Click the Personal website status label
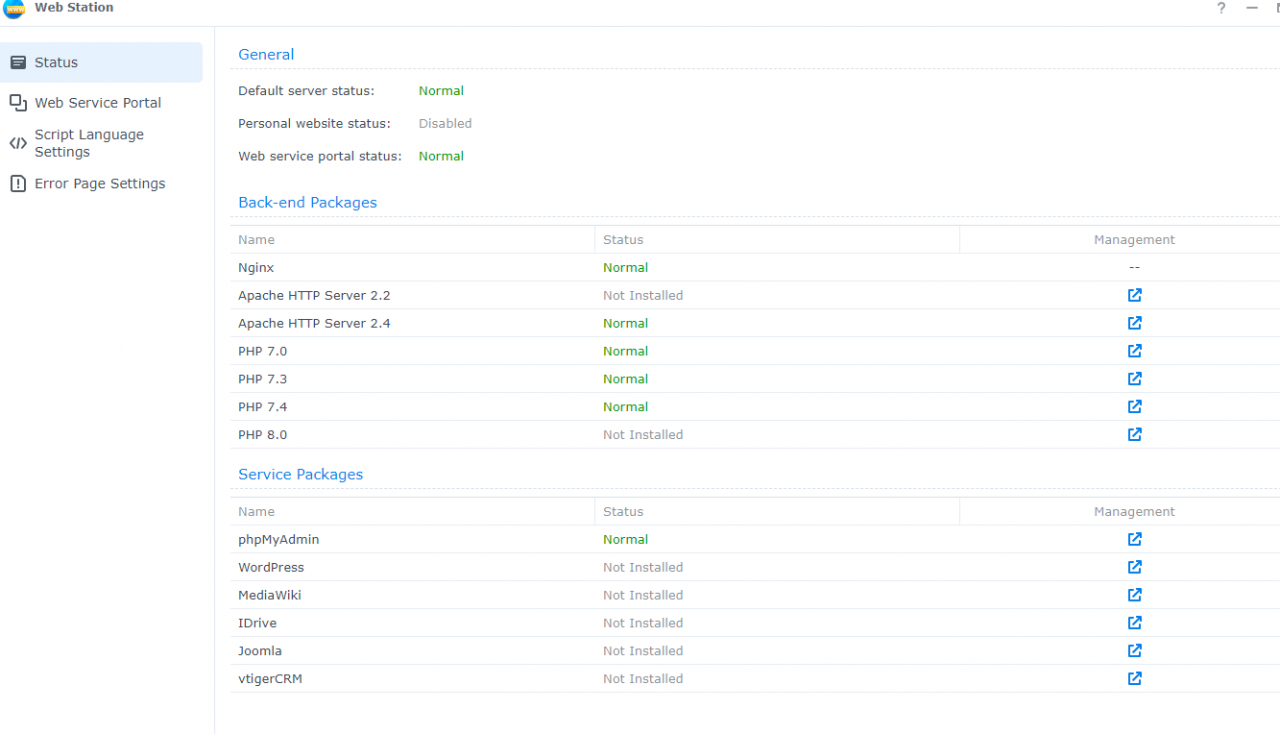 (x=314, y=124)
